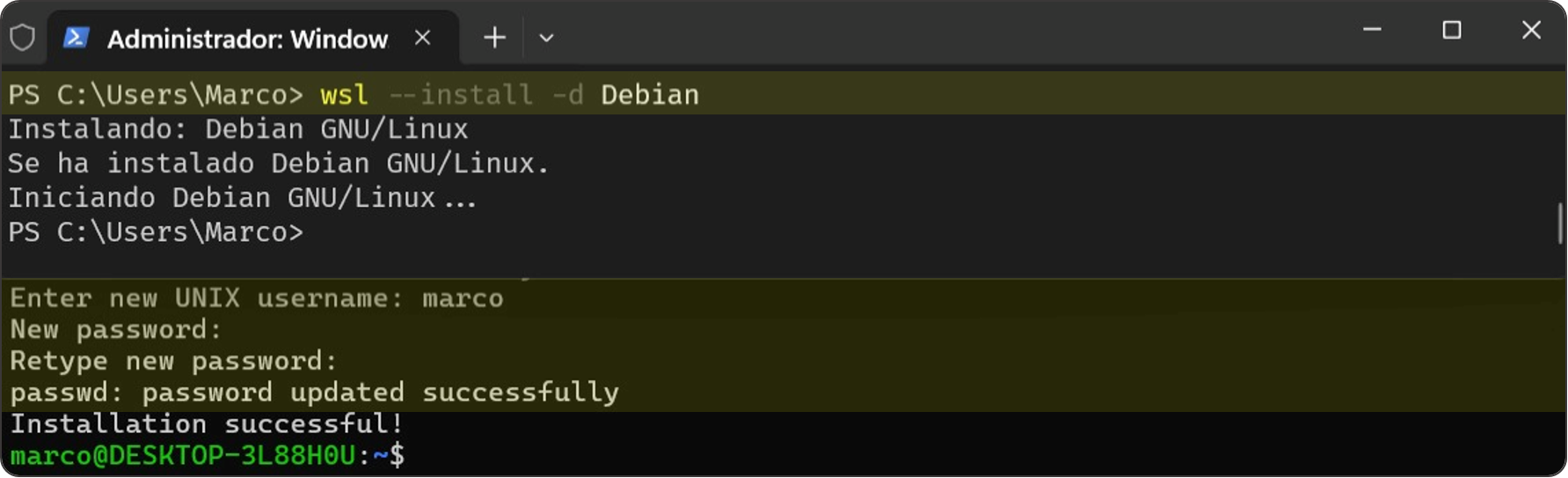Click the empty PS C:\Users\Marco> prompt line

[156, 232]
